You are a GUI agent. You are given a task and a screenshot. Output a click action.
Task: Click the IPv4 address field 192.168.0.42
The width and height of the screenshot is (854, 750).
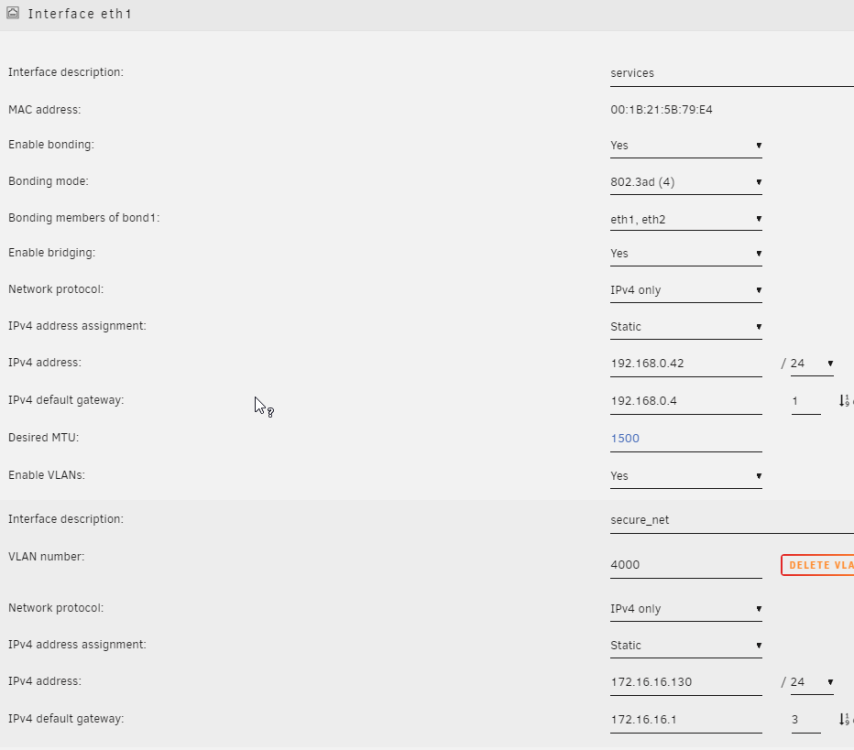point(686,363)
